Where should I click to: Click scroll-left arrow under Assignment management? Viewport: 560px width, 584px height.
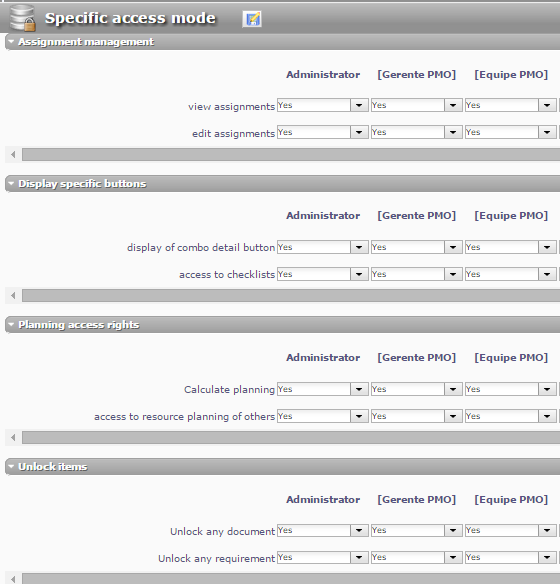(x=13, y=154)
